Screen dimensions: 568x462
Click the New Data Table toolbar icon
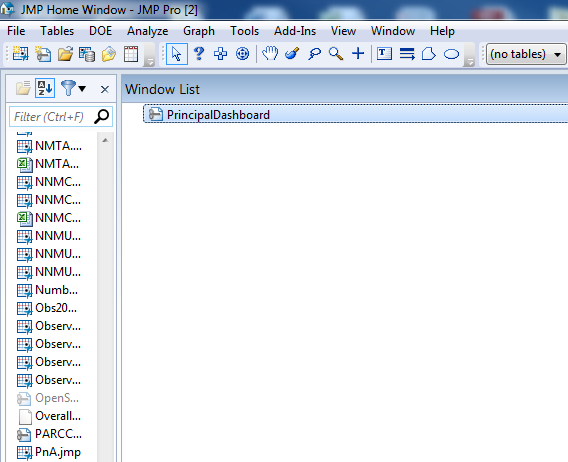(x=20, y=54)
